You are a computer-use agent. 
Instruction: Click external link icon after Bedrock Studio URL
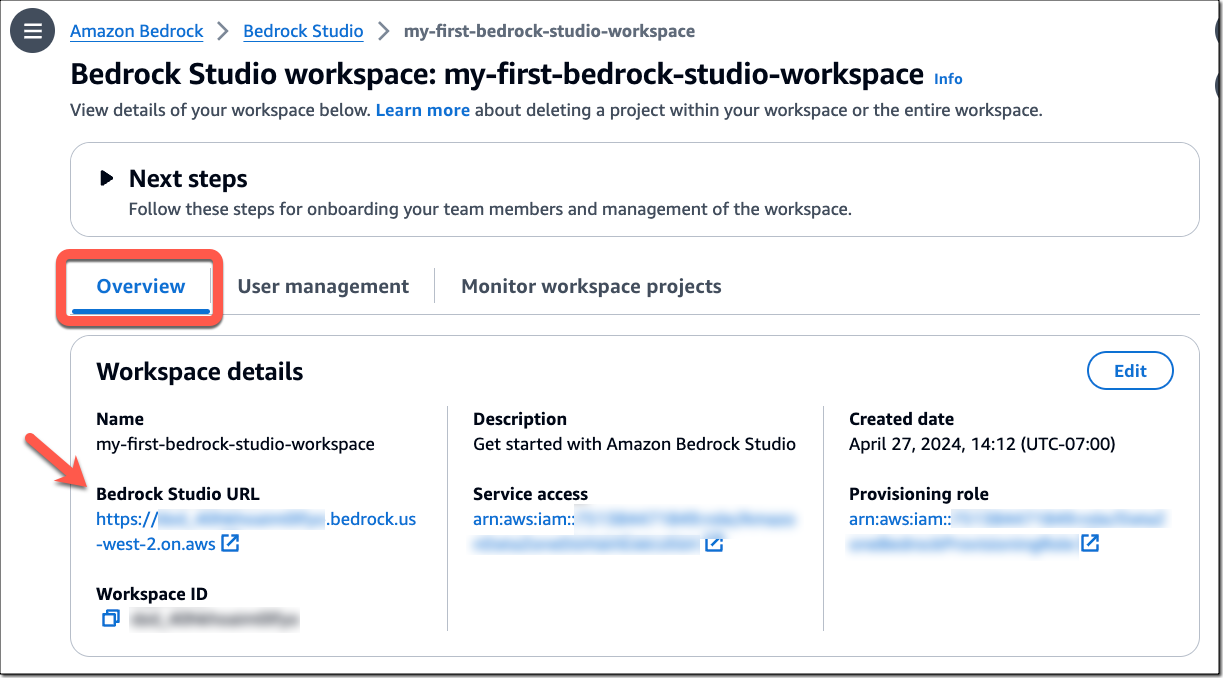(230, 544)
